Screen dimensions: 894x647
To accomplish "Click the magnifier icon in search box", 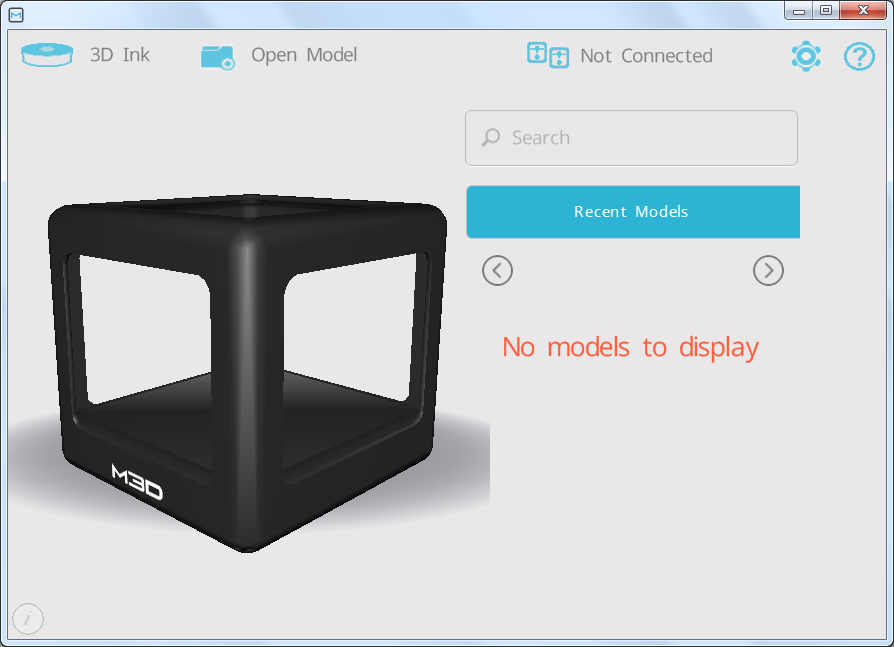I will click(x=491, y=138).
